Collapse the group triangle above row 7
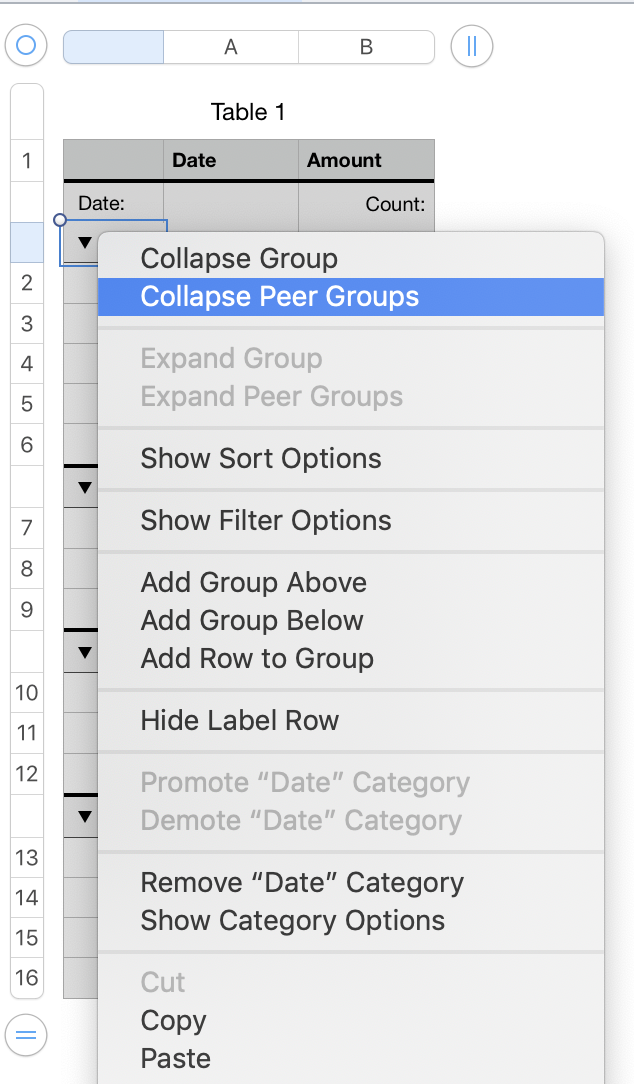 coord(84,487)
